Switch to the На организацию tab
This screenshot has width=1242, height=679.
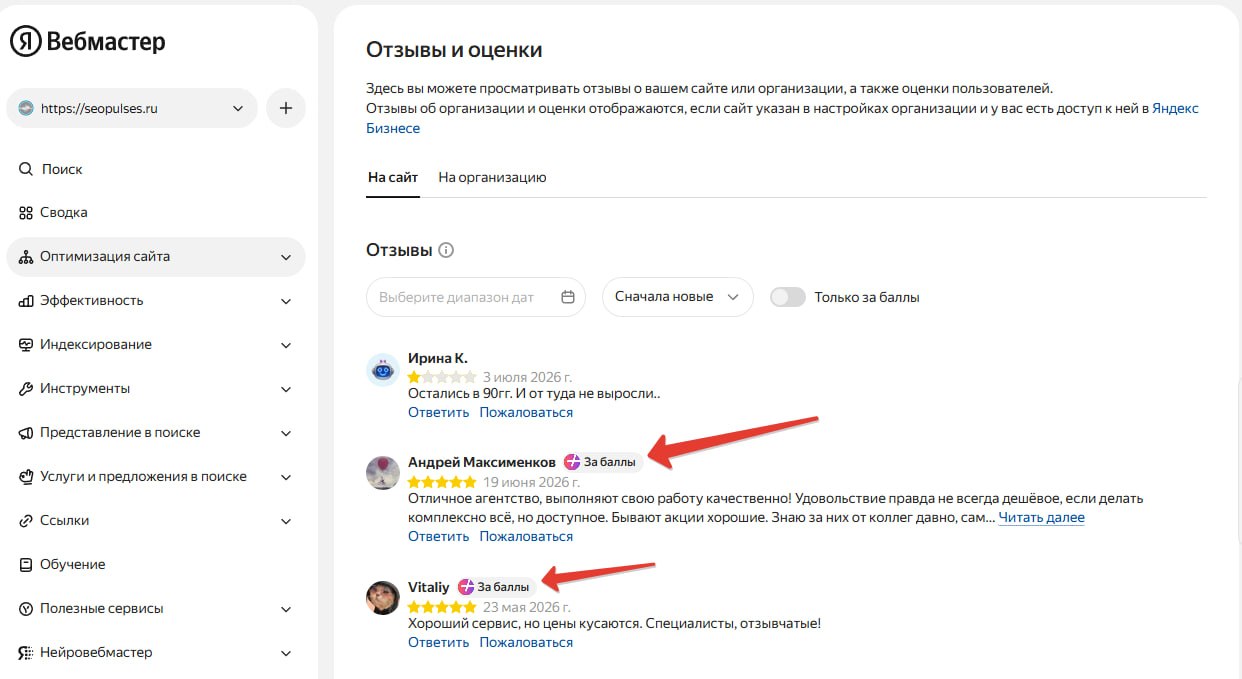pos(492,178)
